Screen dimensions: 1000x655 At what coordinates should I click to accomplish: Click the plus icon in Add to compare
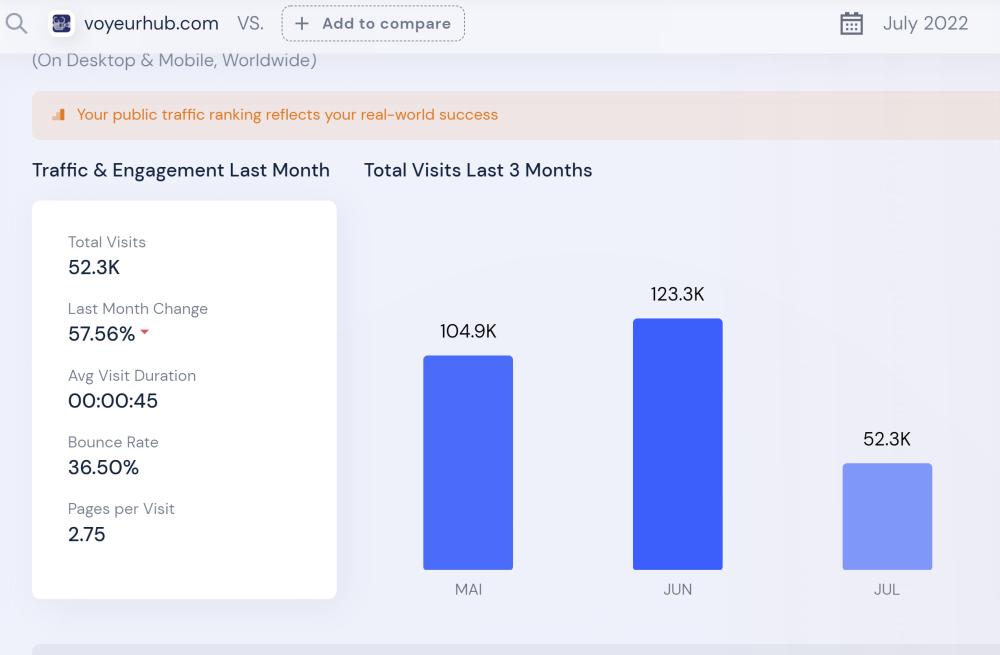302,23
